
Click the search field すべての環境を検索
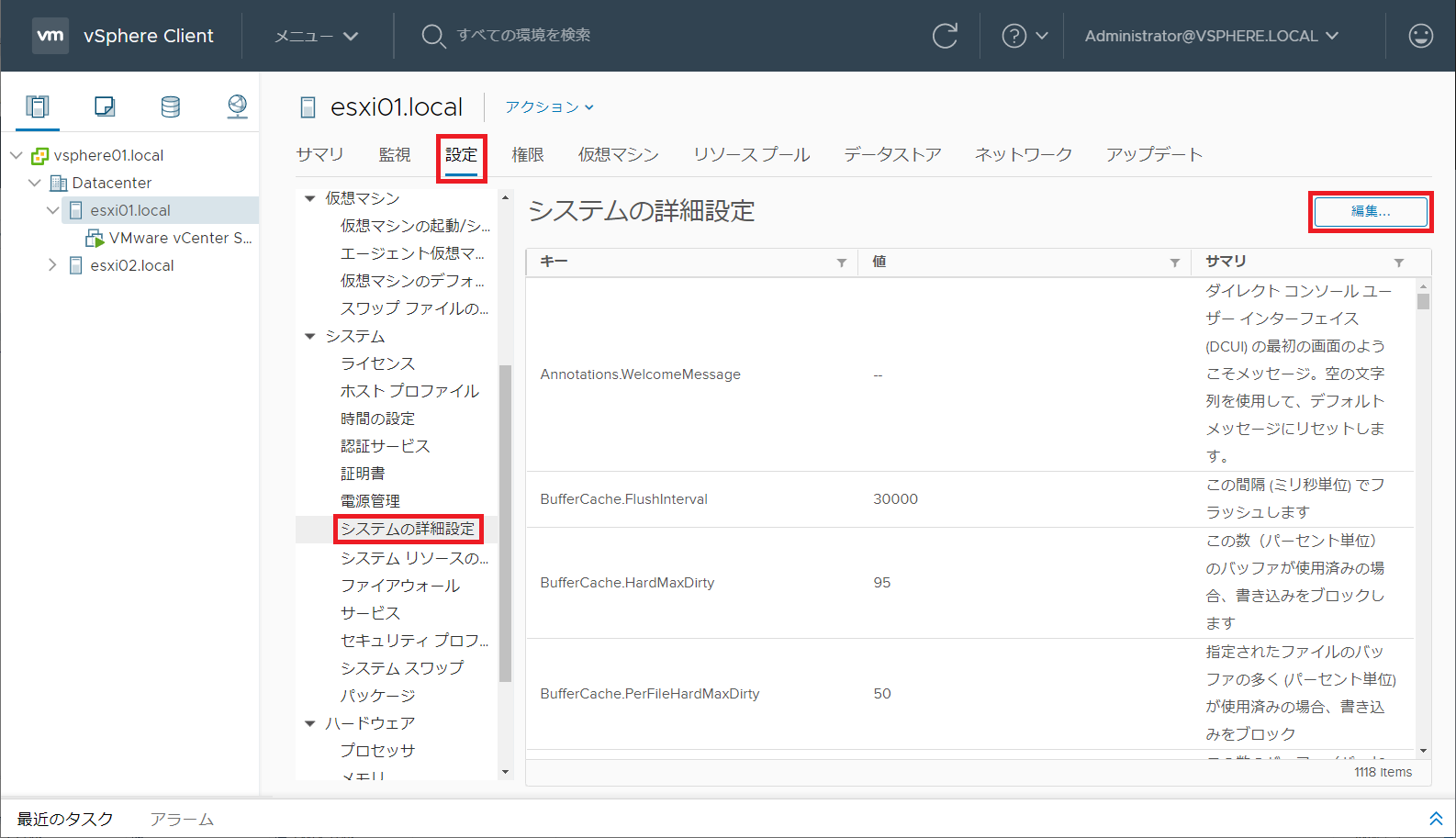[x=523, y=35]
